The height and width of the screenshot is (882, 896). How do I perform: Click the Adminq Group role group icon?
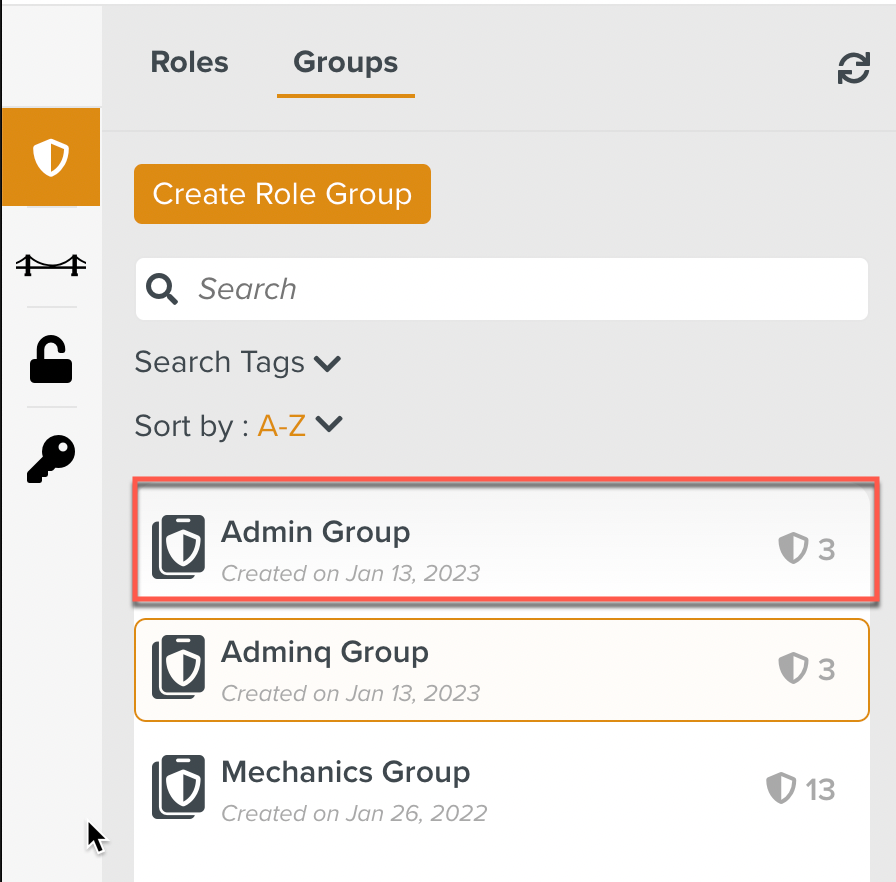click(x=178, y=667)
